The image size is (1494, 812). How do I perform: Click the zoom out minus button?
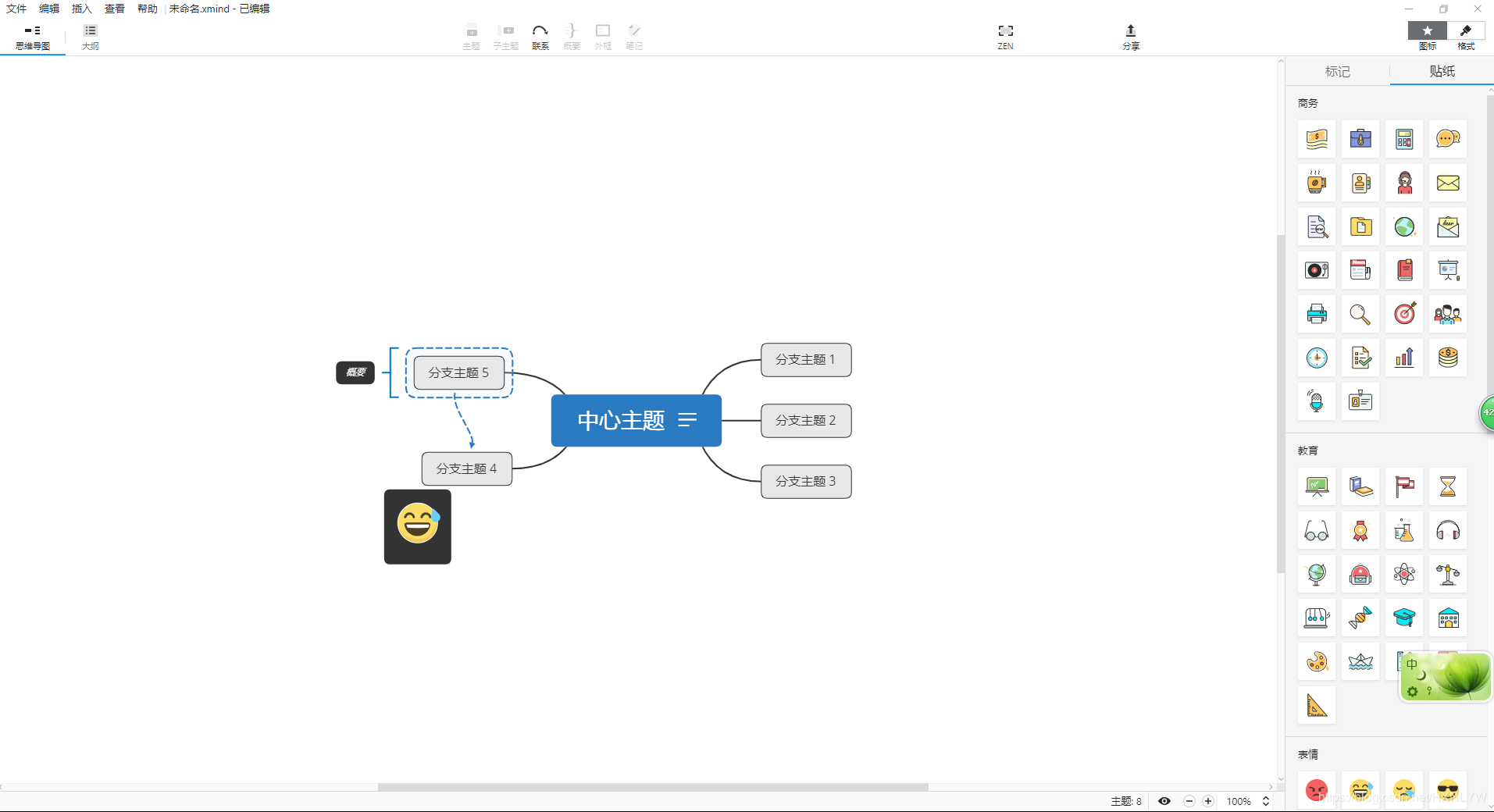(x=1189, y=801)
